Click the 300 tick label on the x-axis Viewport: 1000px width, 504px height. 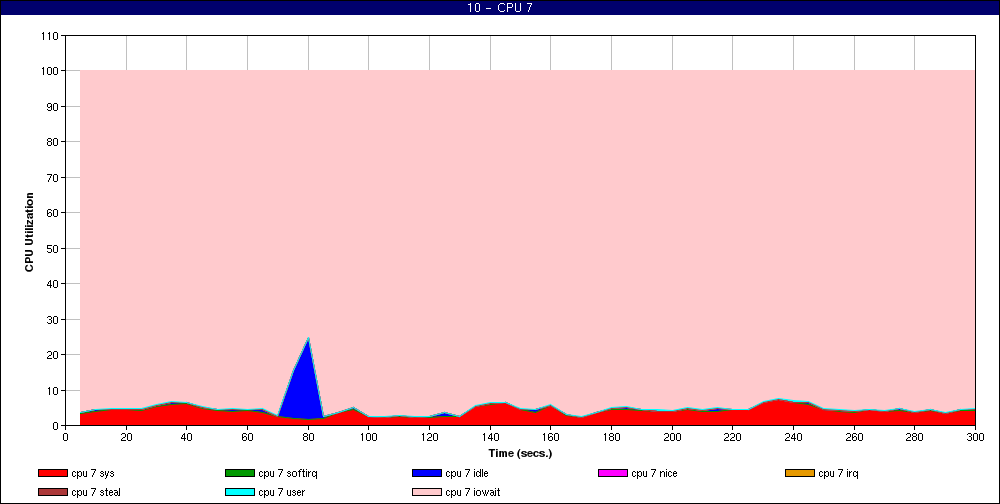tap(976, 437)
